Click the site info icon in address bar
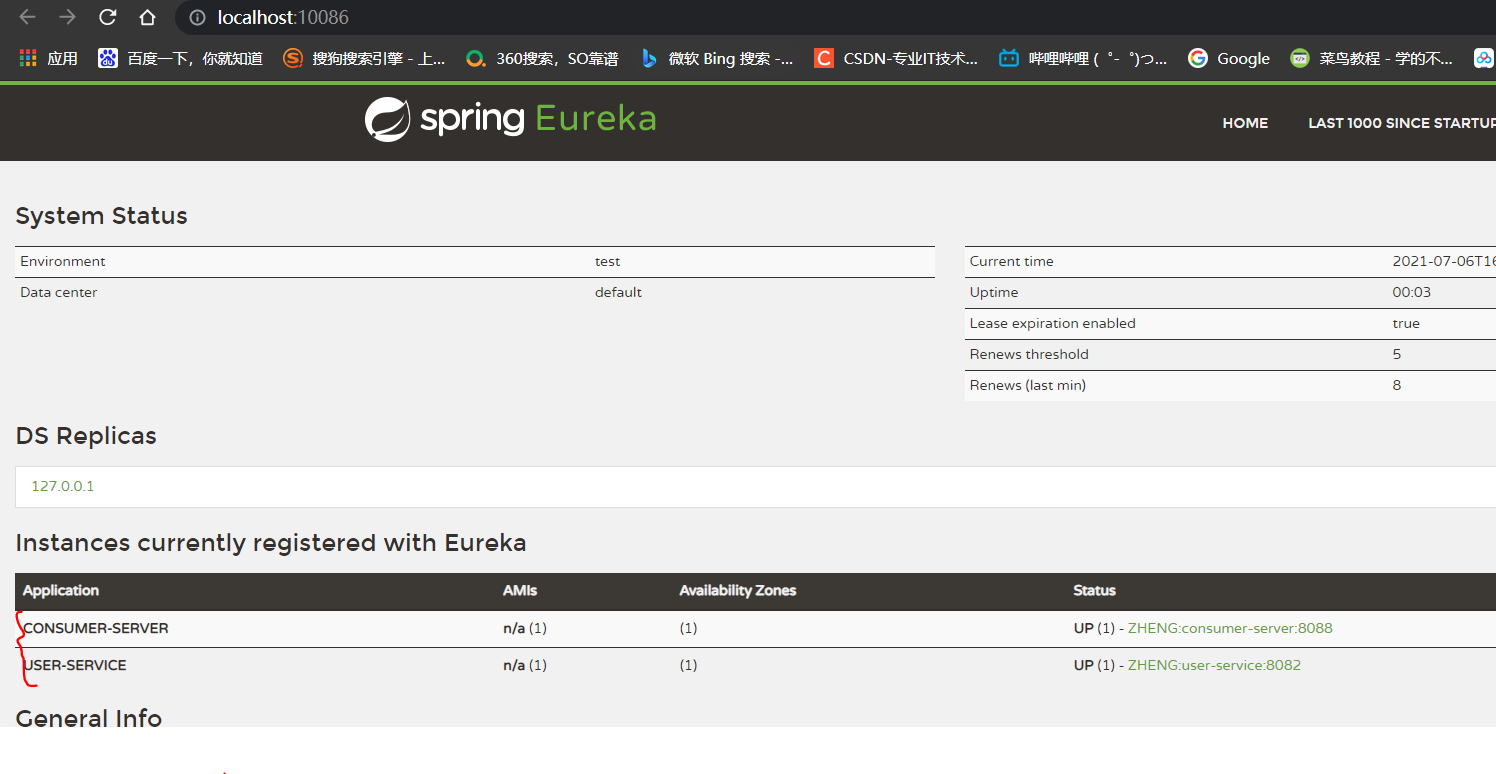This screenshot has height=774, width=1496. [x=197, y=18]
